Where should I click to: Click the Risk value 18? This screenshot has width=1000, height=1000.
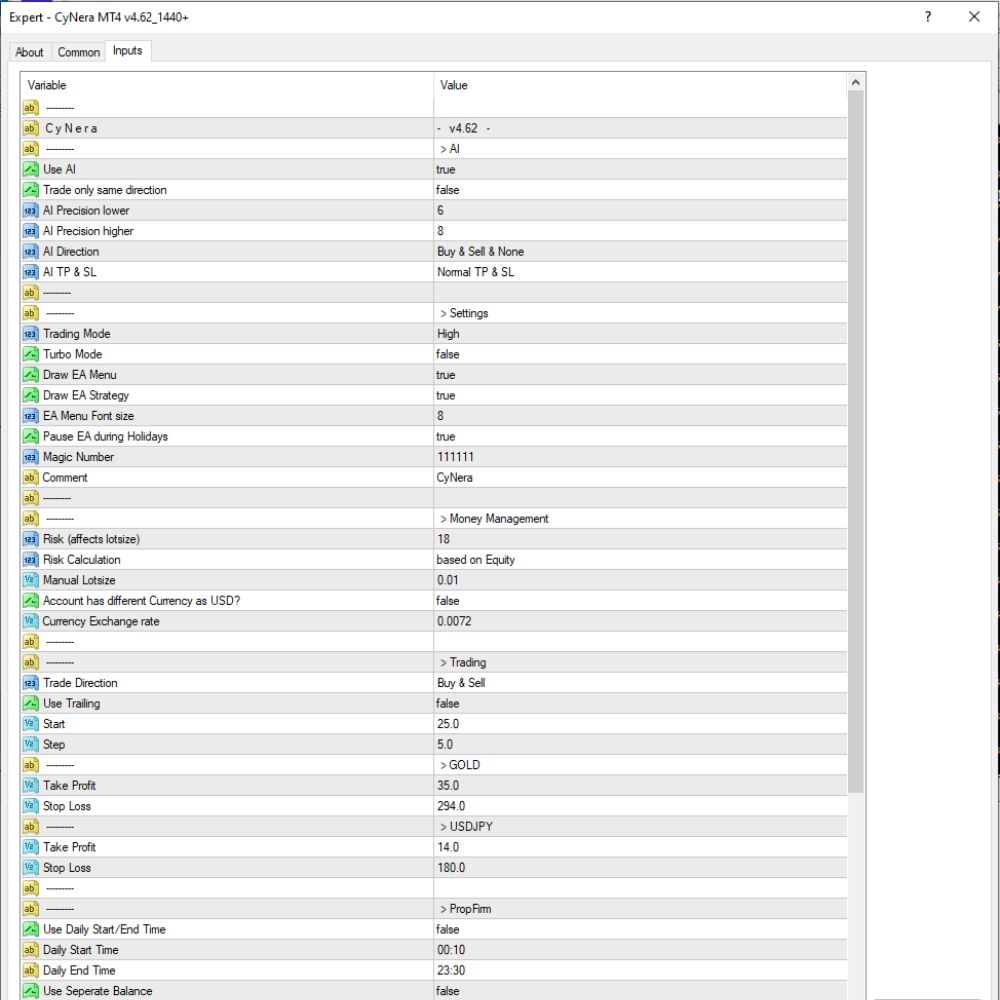(x=640, y=540)
